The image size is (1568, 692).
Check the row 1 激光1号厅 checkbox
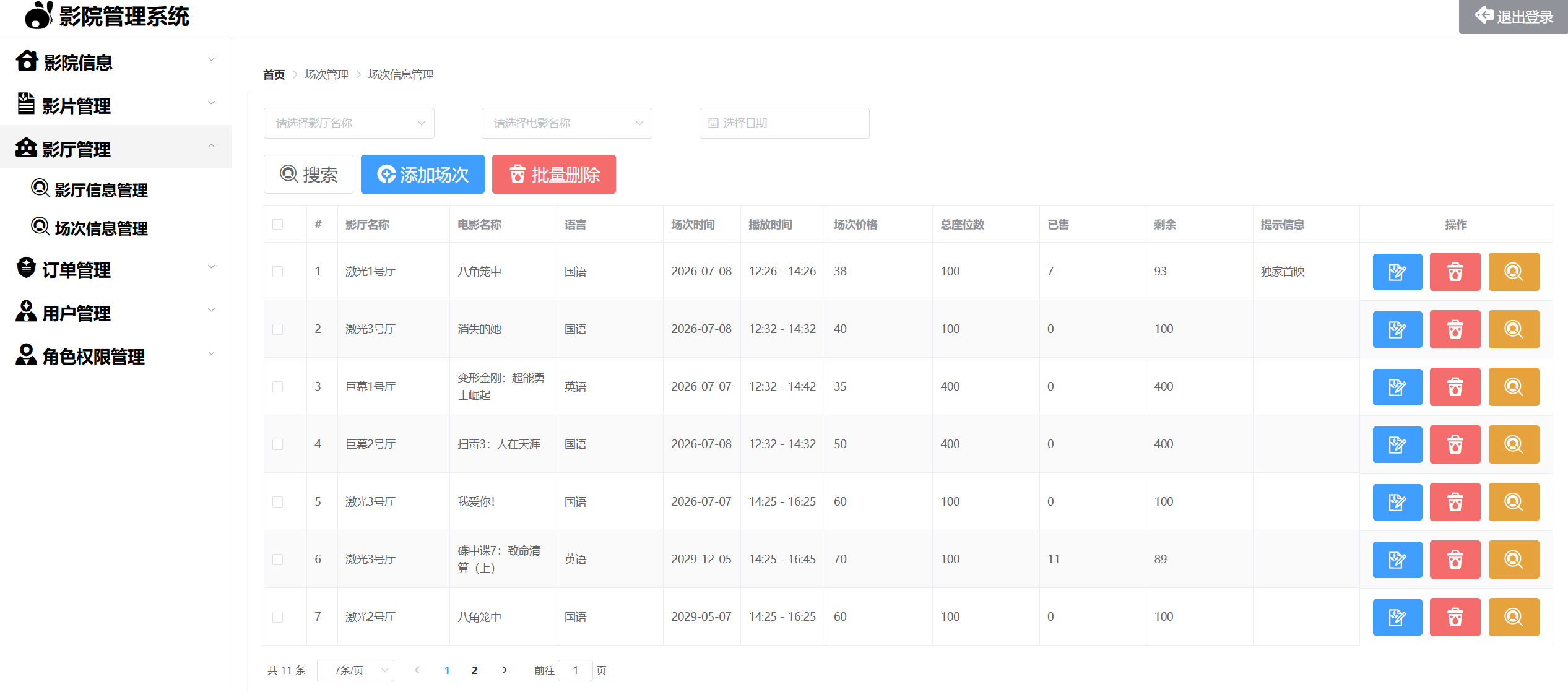click(x=278, y=272)
